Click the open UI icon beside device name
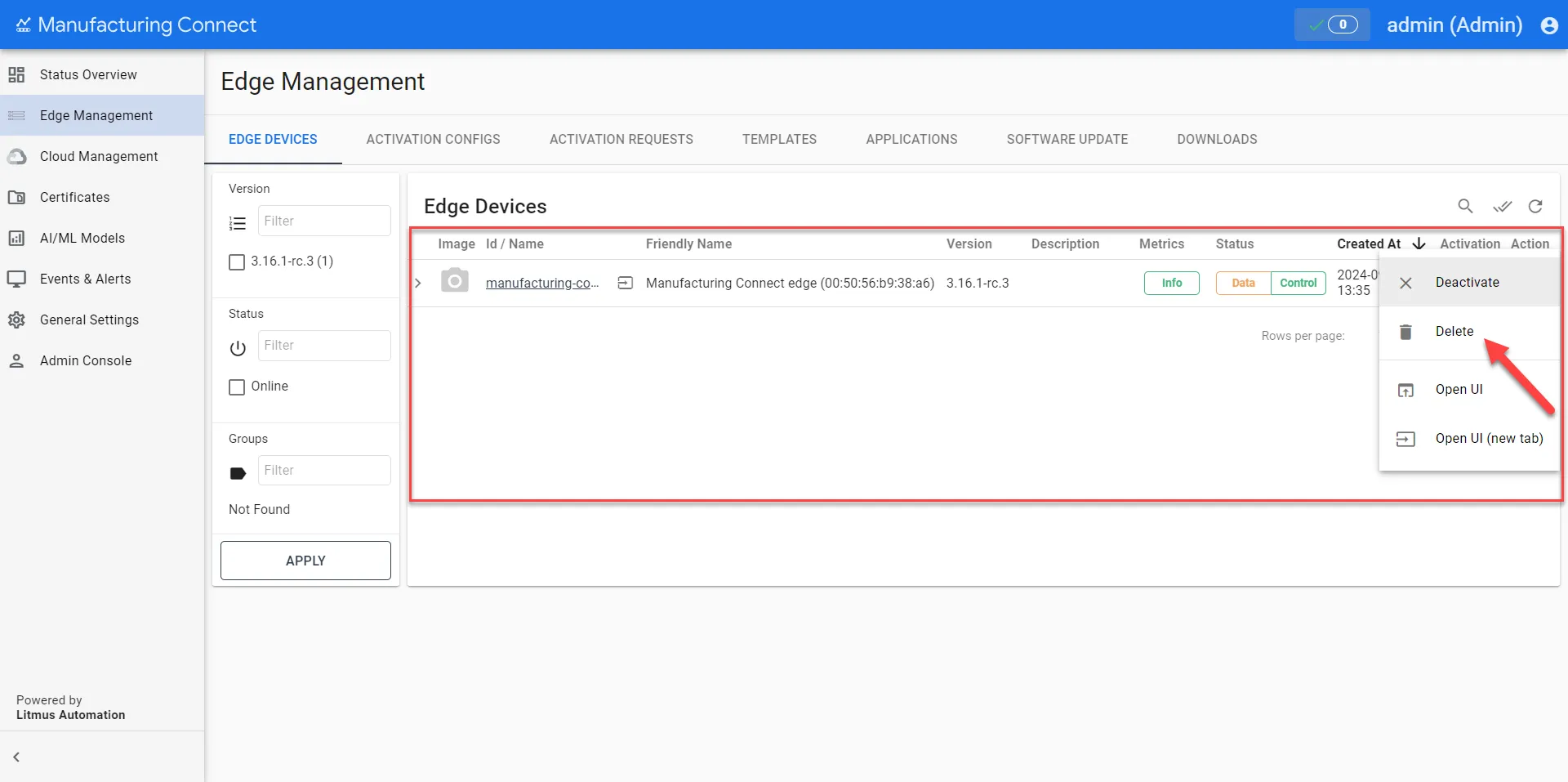Screen dimensions: 1568x782 (x=626, y=283)
